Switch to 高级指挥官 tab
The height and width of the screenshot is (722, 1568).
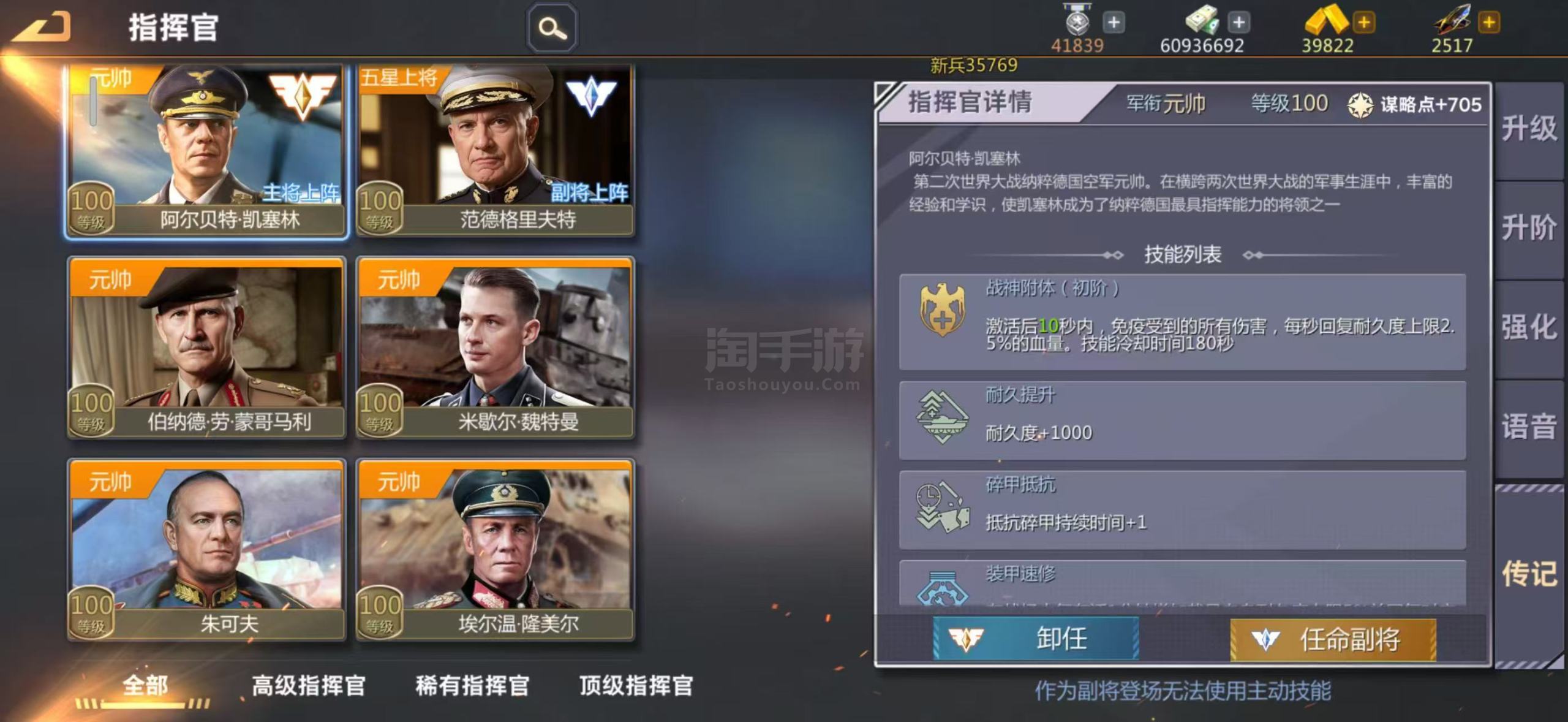coord(309,686)
